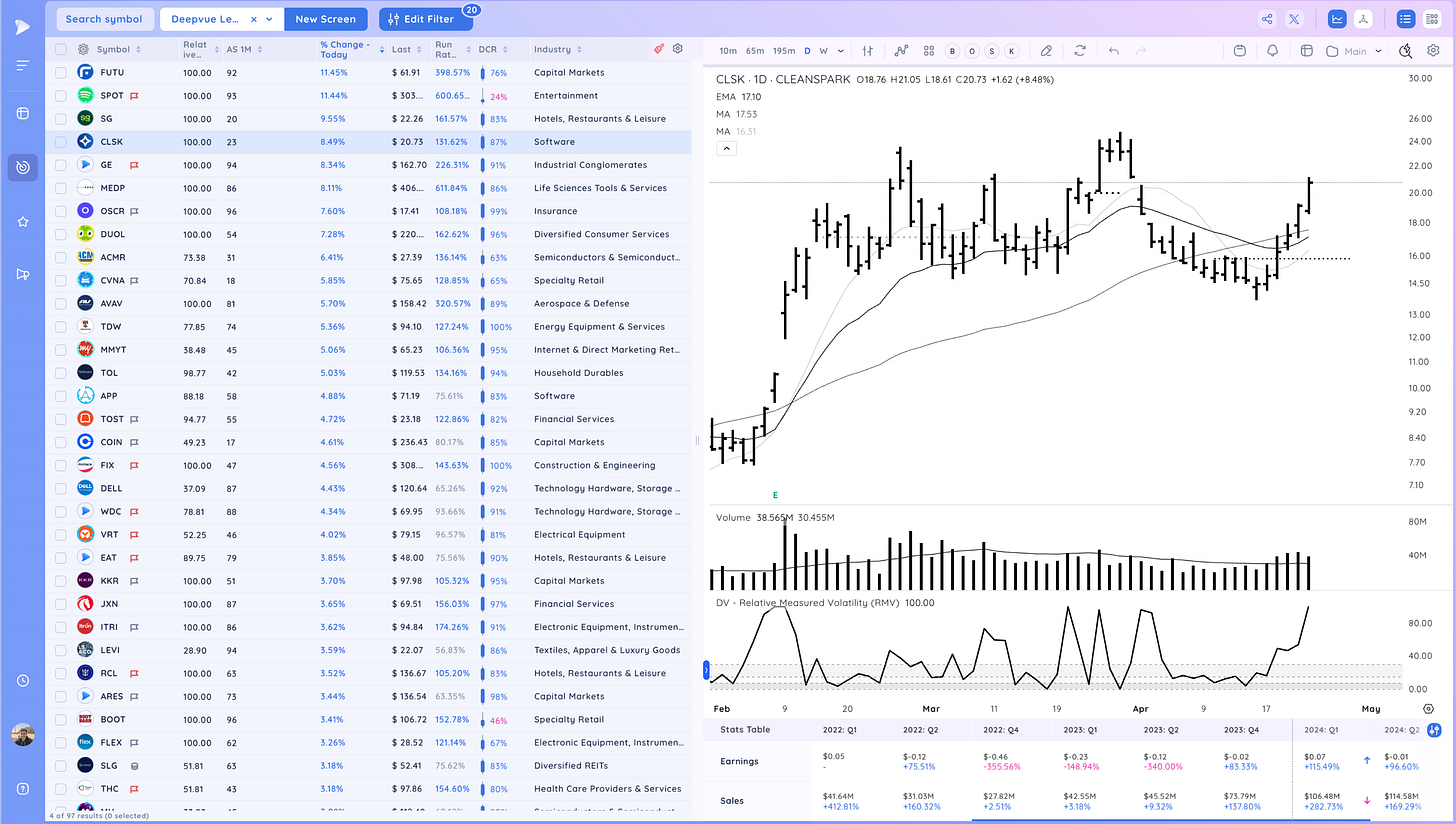Screen dimensions: 1456x824
Task: Click the refresh chart icon
Action: point(1080,51)
